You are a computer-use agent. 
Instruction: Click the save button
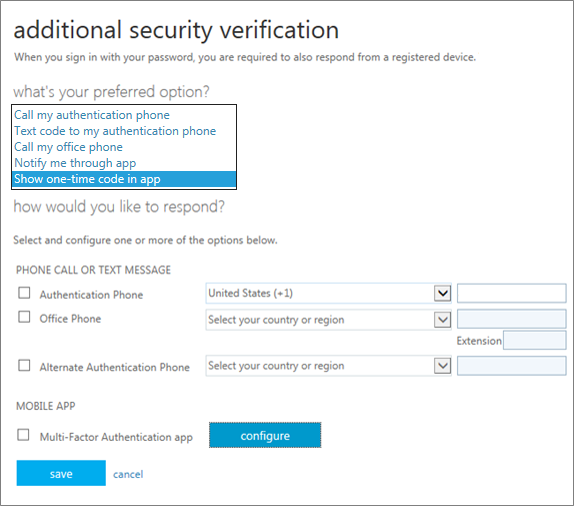point(61,473)
